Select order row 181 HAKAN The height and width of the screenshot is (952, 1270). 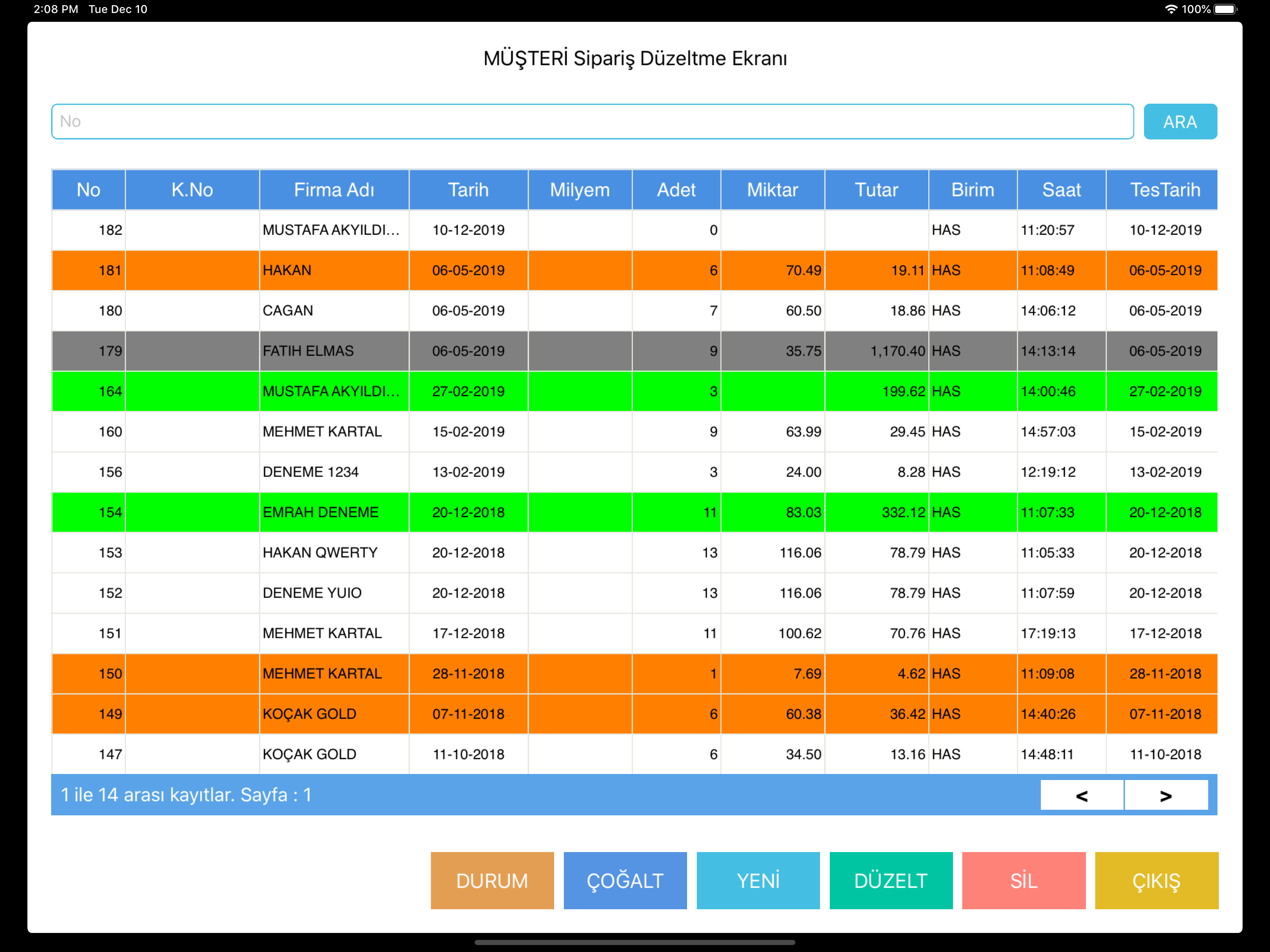pos(635,271)
